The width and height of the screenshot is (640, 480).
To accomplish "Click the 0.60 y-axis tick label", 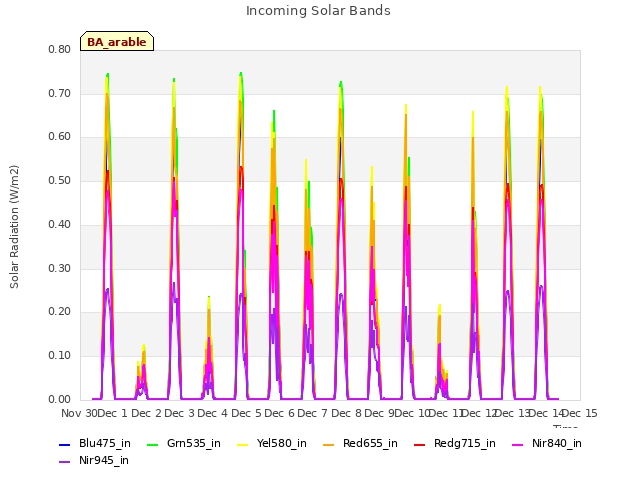I will (x=60, y=137).
